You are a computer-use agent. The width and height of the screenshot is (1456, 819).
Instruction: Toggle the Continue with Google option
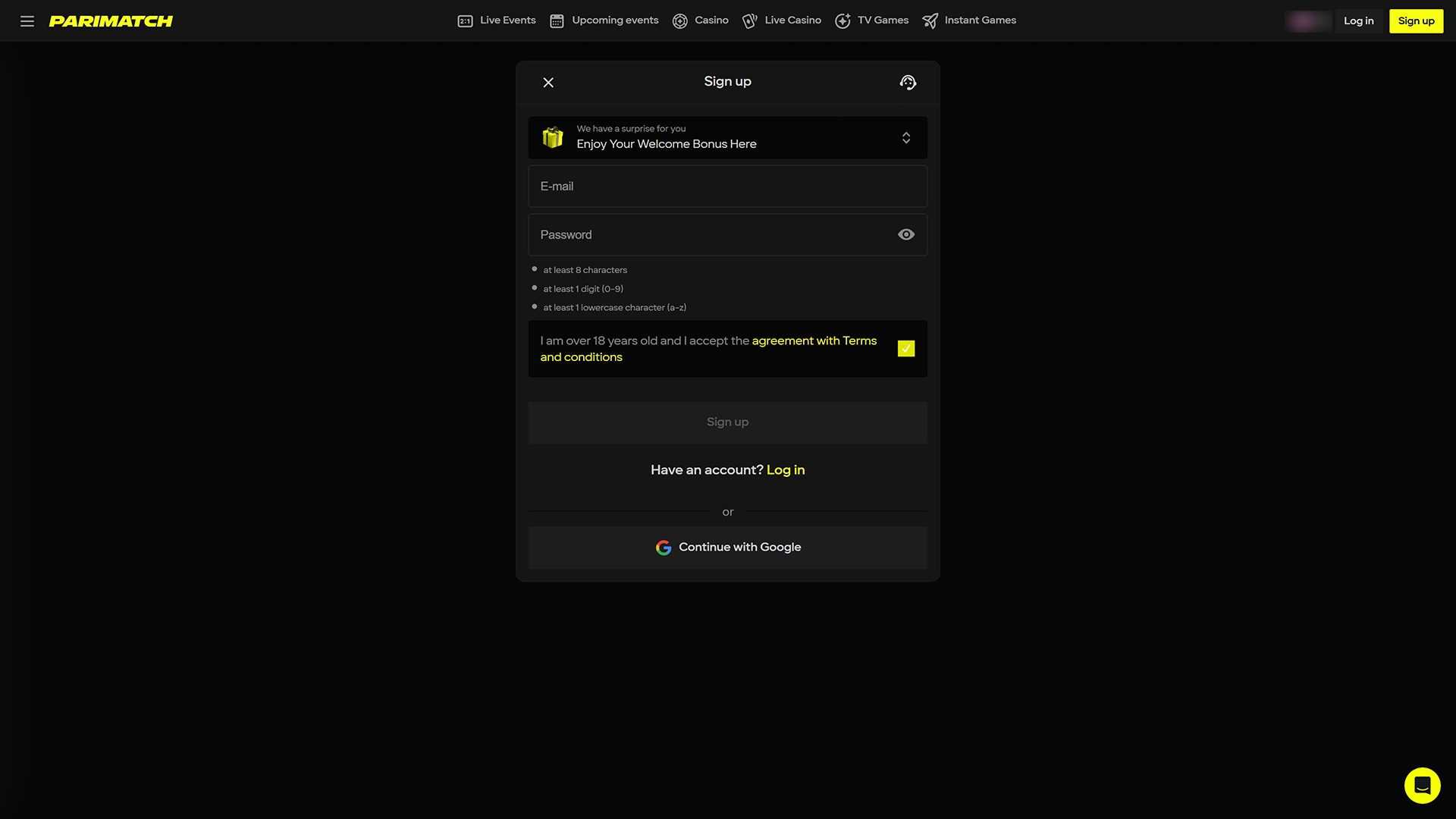pos(727,547)
